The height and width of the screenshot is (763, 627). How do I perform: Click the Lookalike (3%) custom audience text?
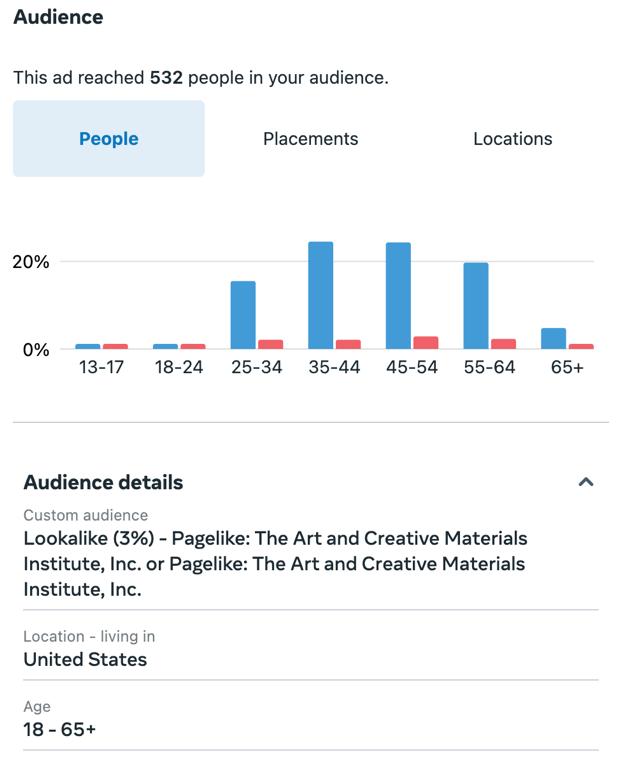(x=275, y=564)
